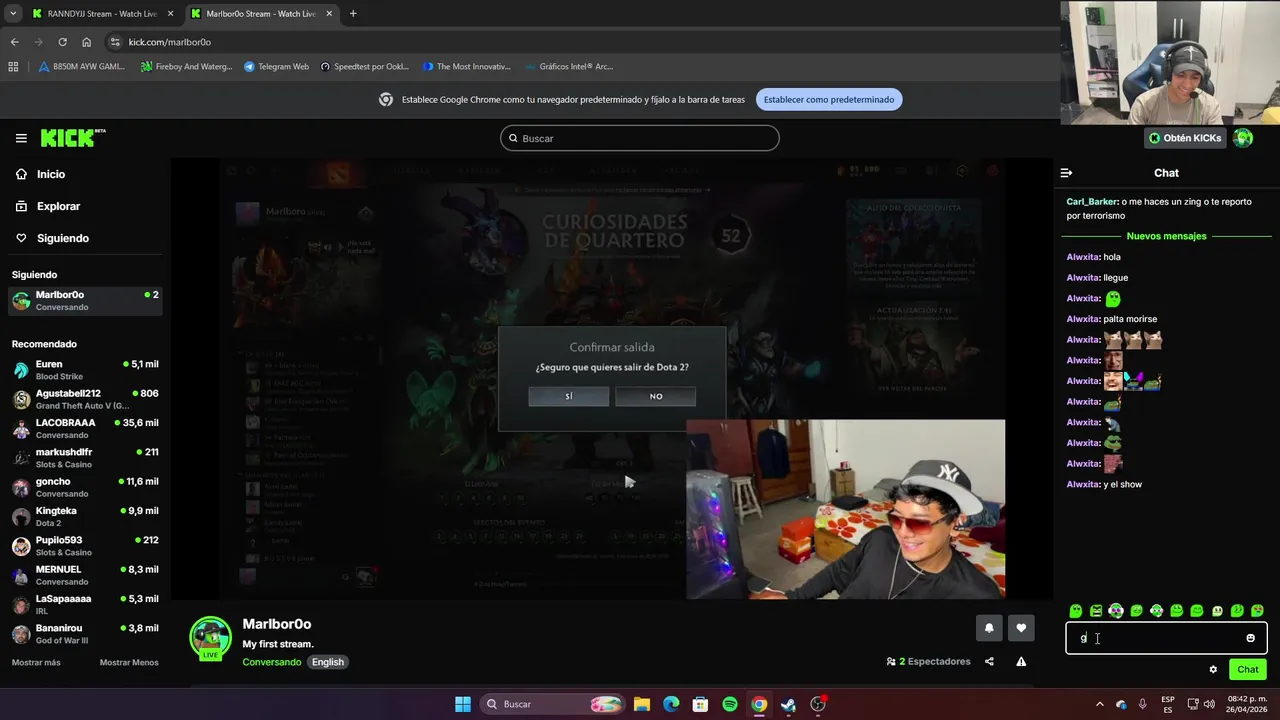Show hidden system tray icons
Screen dimensions: 1280x720
click(1100, 704)
